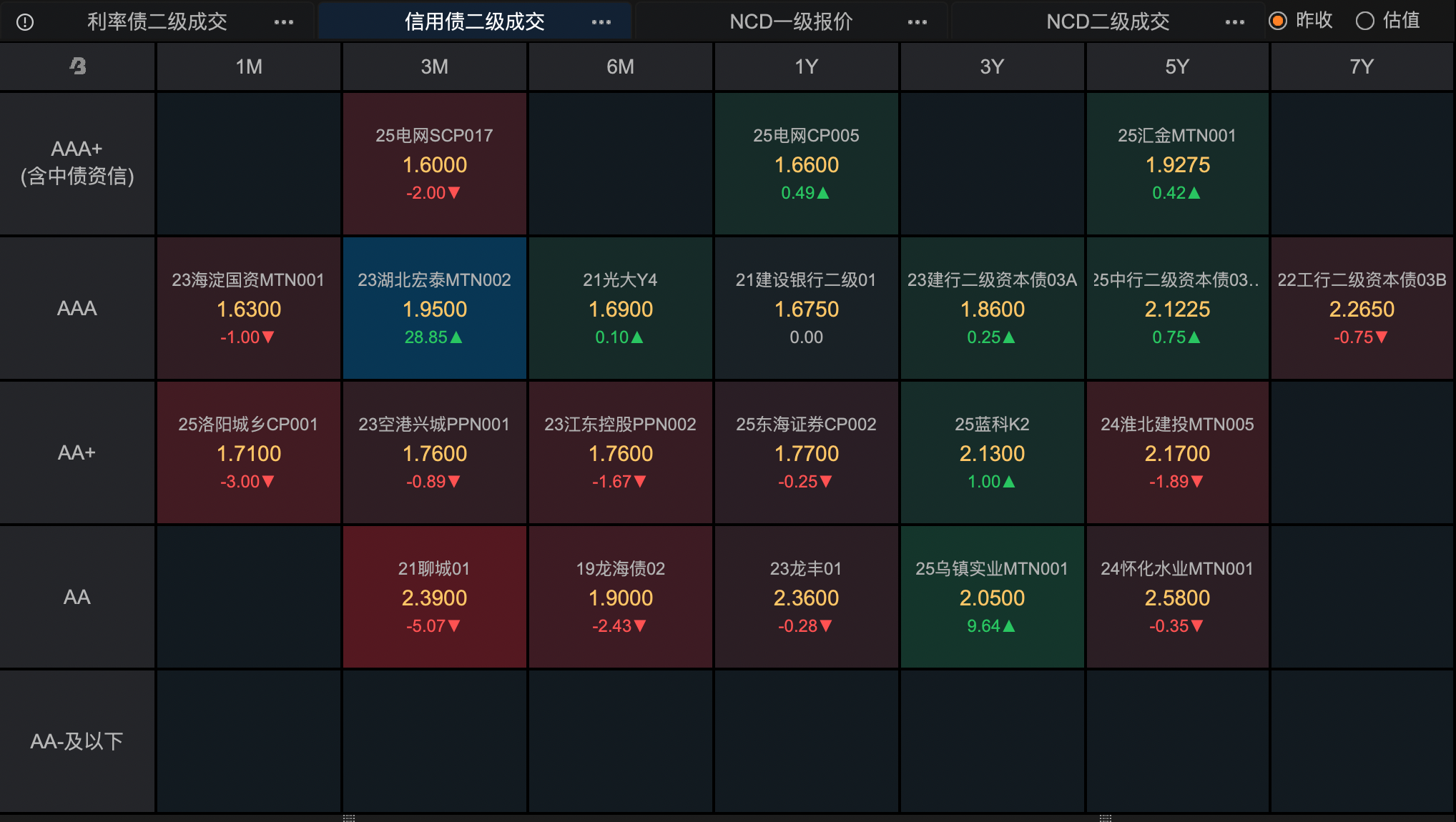Viewport: 1456px width, 822px height.
Task: Click the AA+ rating row label
Action: (77, 452)
